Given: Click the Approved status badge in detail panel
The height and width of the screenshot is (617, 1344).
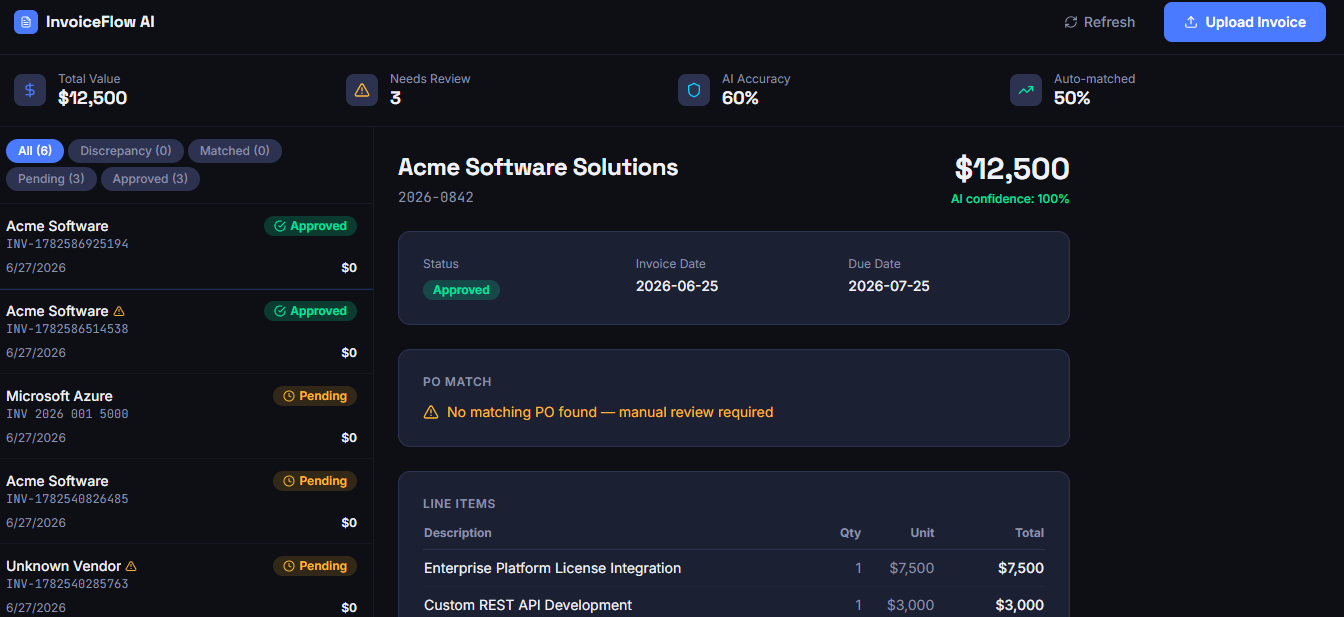Looking at the screenshot, I should 461,290.
